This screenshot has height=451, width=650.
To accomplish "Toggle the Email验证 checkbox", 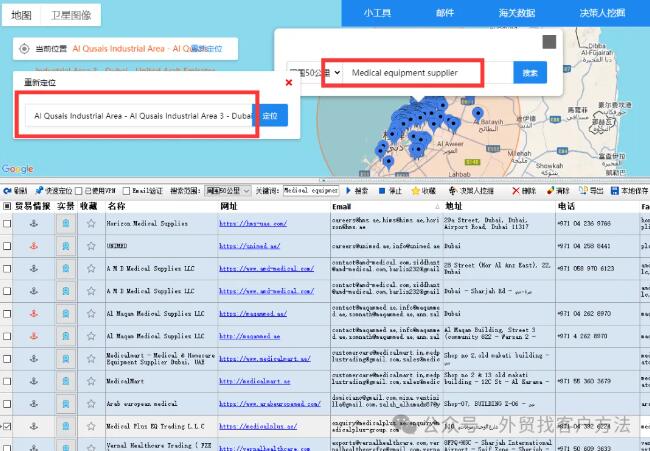I will click(126, 191).
